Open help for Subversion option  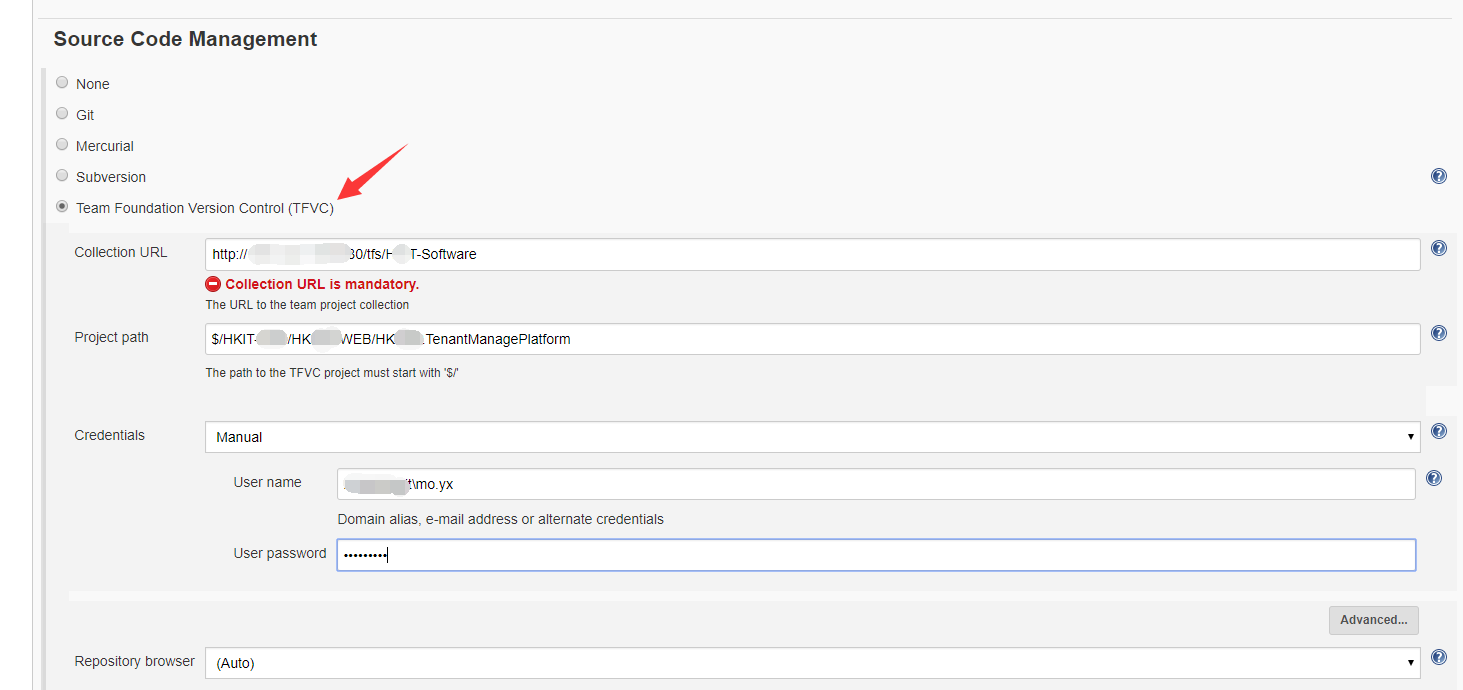click(x=1439, y=176)
